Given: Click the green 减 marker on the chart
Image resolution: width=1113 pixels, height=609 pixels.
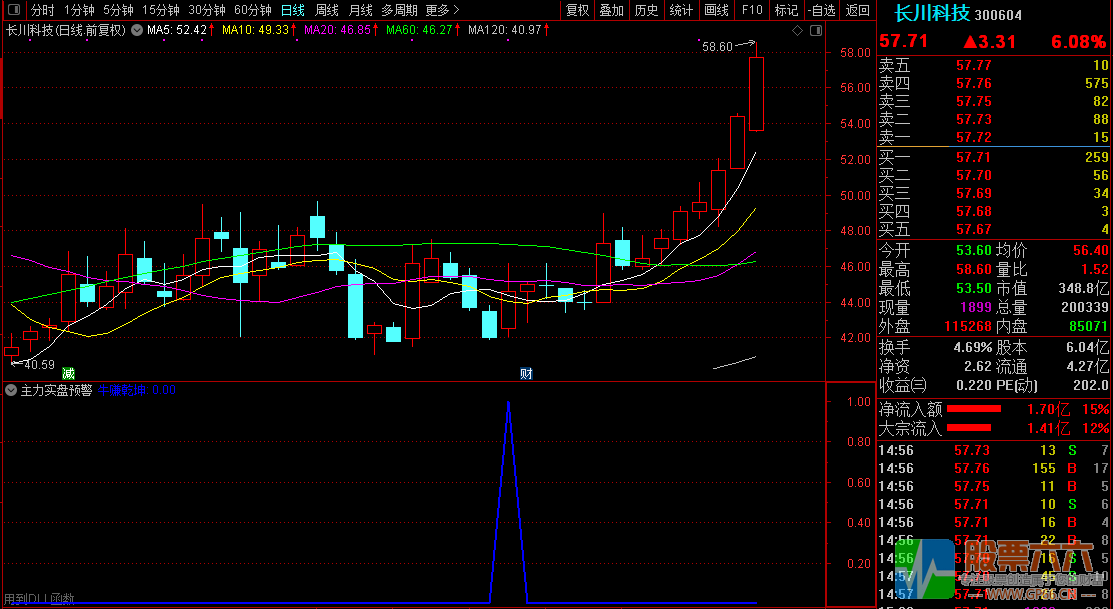Looking at the screenshot, I should 68,373.
